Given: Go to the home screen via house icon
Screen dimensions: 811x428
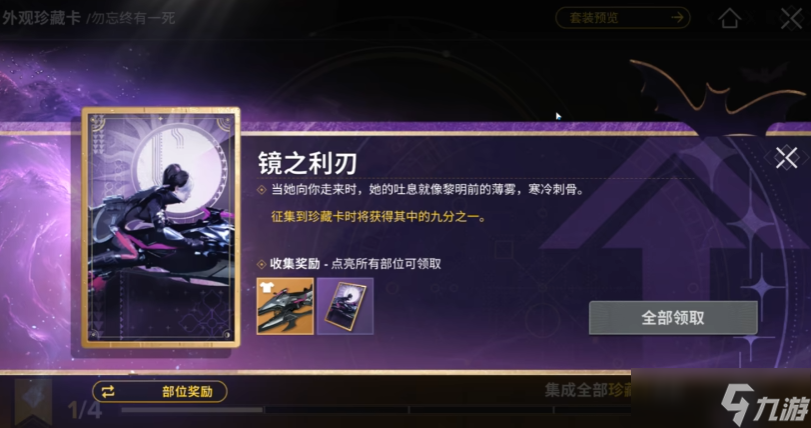Looking at the screenshot, I should coord(729,19).
